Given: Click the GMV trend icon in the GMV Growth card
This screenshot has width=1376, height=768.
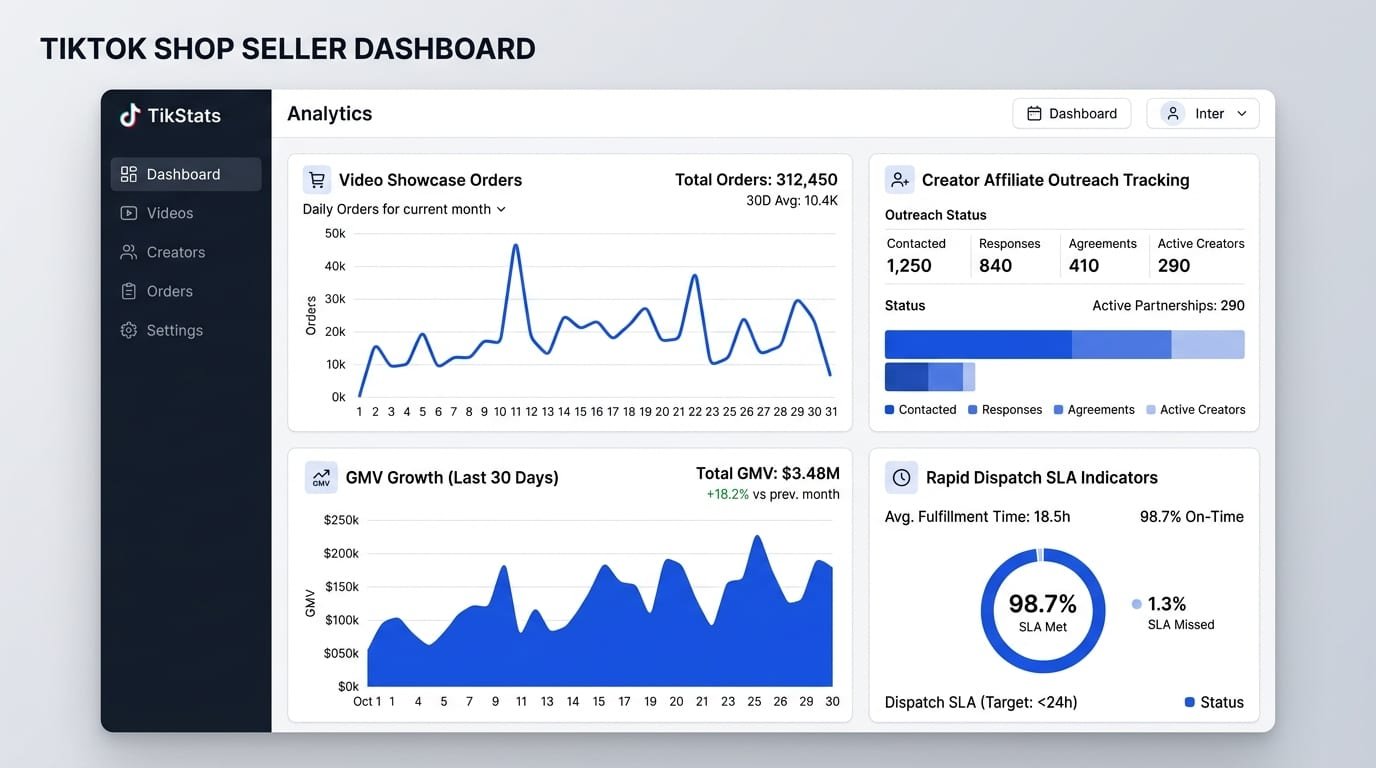Looking at the screenshot, I should [x=321, y=478].
